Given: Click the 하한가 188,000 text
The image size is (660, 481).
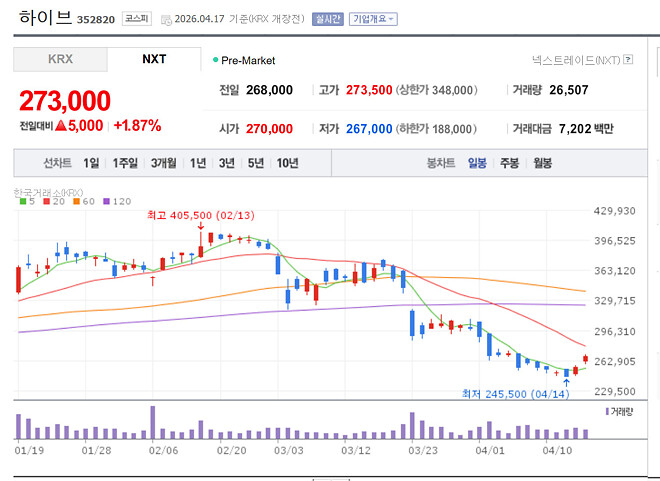Looking at the screenshot, I should tap(436, 129).
